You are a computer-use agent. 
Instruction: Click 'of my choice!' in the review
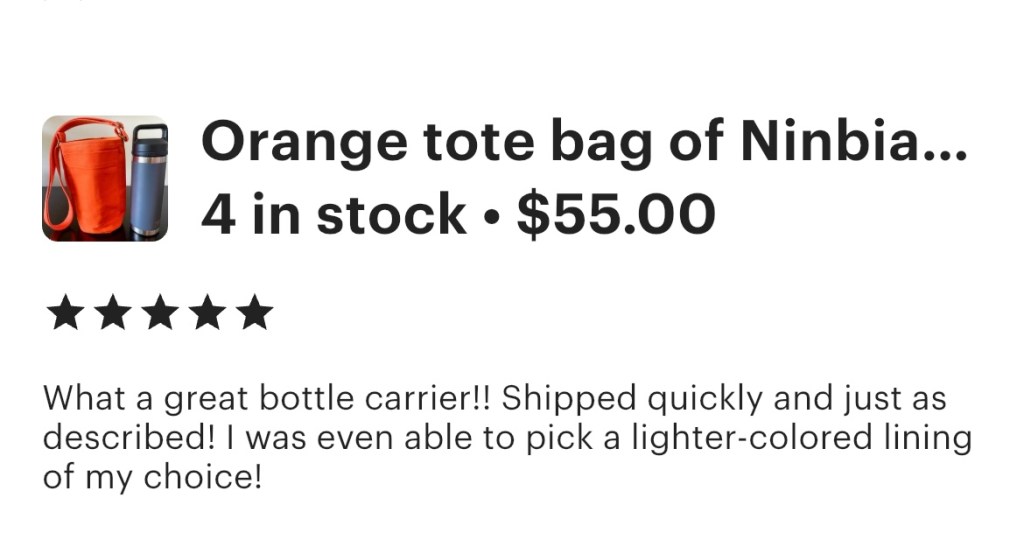(151, 477)
